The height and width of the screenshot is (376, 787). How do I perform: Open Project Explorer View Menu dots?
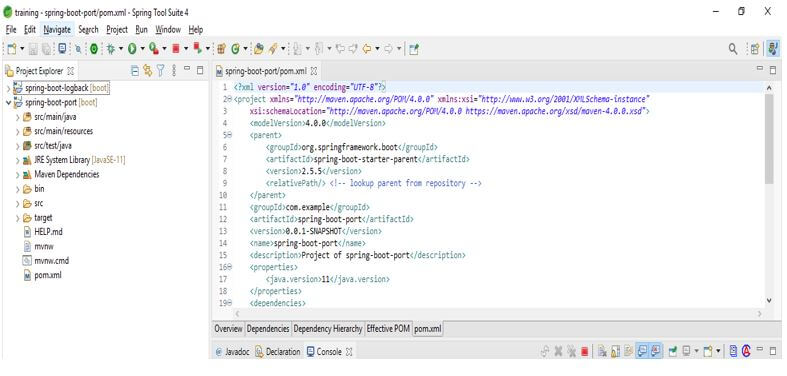(x=174, y=71)
